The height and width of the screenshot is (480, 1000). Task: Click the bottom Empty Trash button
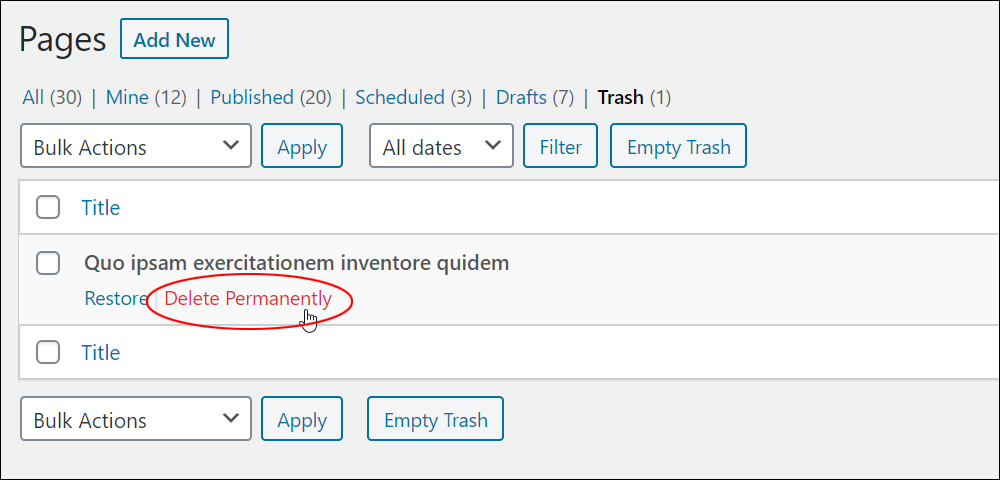436,419
